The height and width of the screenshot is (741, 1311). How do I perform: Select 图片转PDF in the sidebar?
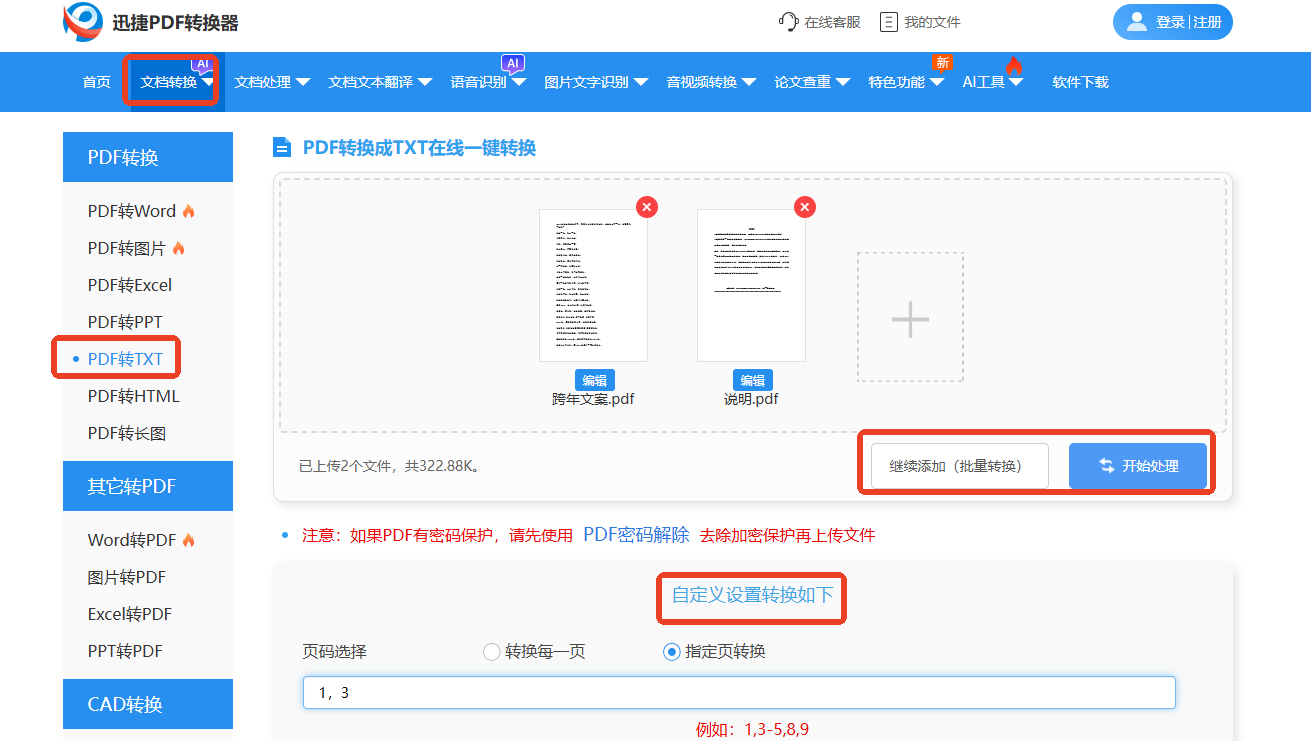click(127, 577)
